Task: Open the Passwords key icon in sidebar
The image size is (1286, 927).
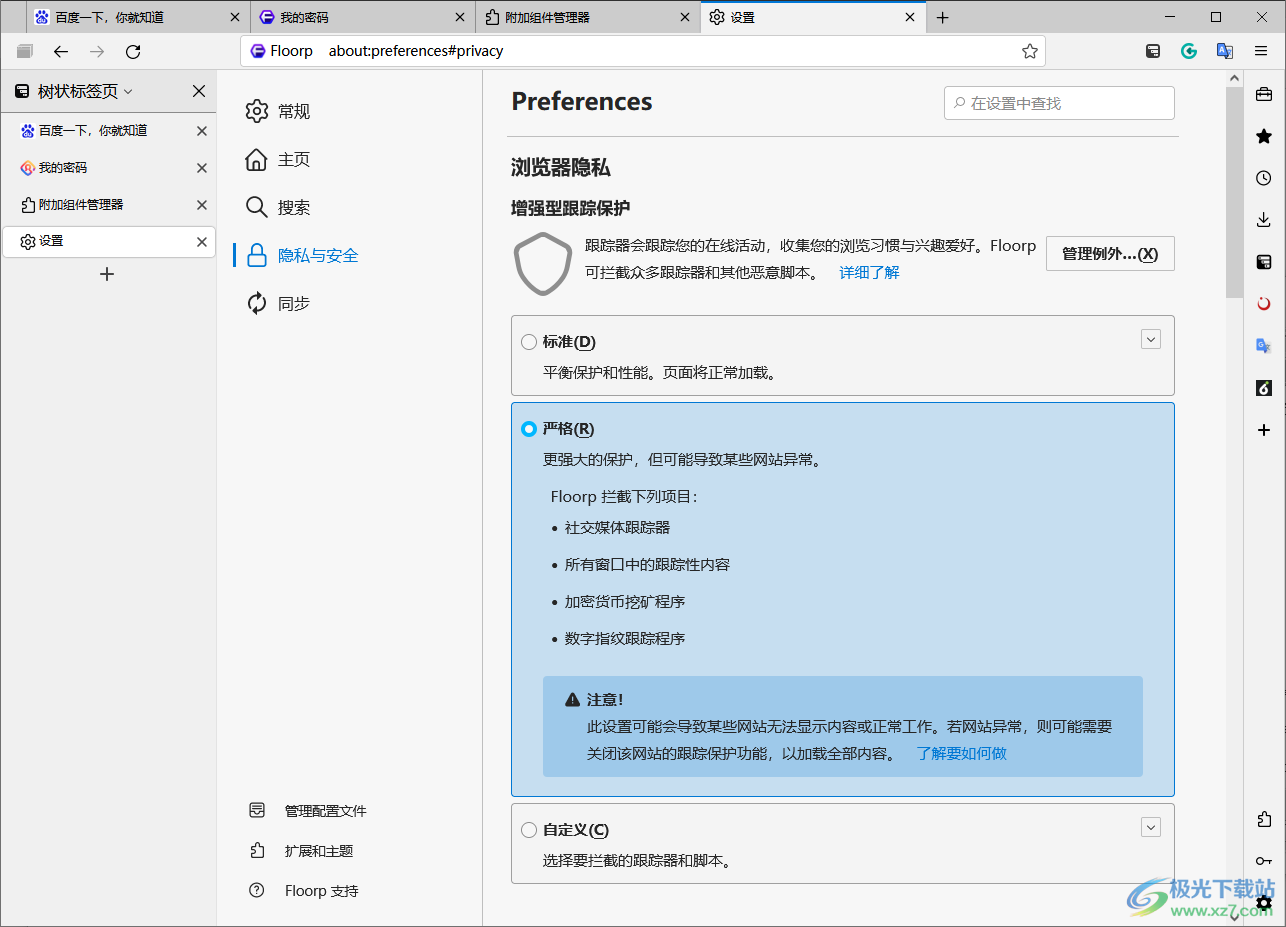Action: [1263, 860]
